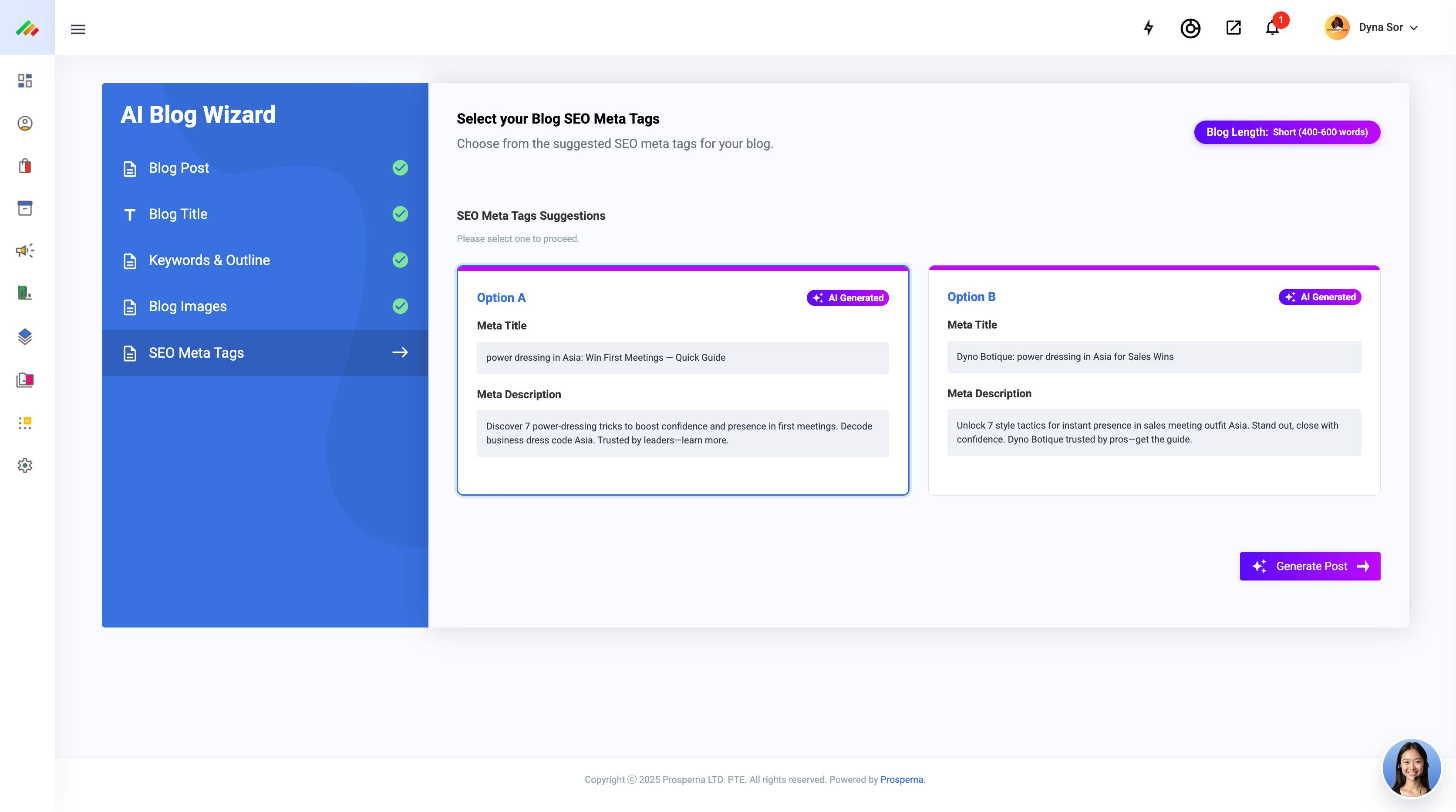Click the lightning bolt quick actions icon

click(x=1148, y=28)
